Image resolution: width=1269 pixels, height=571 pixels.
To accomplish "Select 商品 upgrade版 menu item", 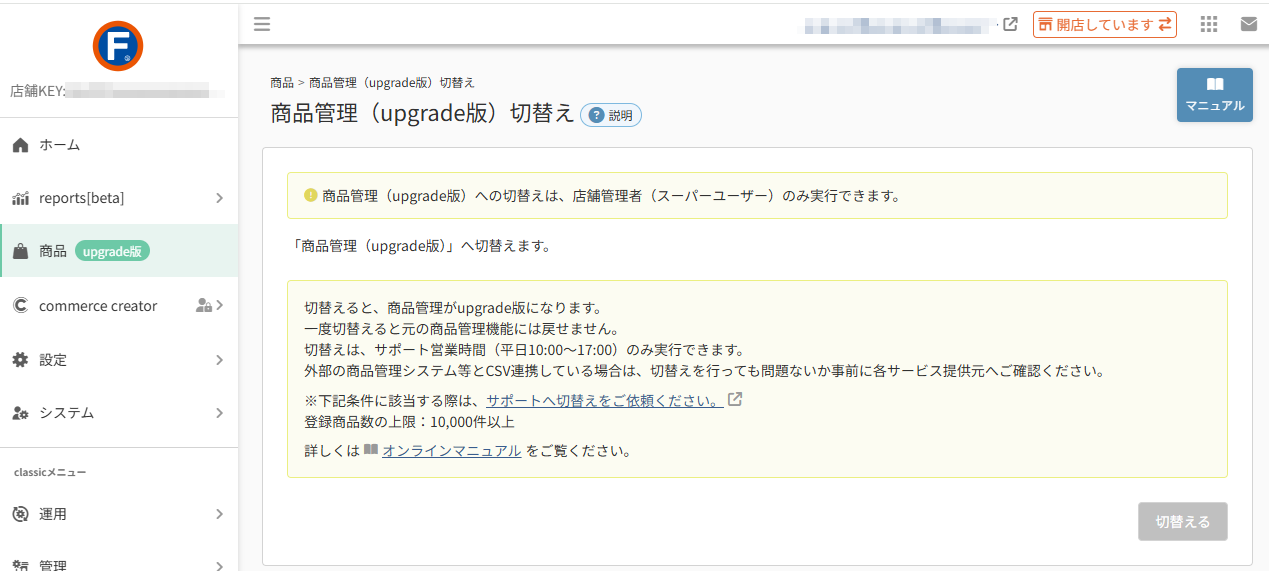I will (x=119, y=251).
